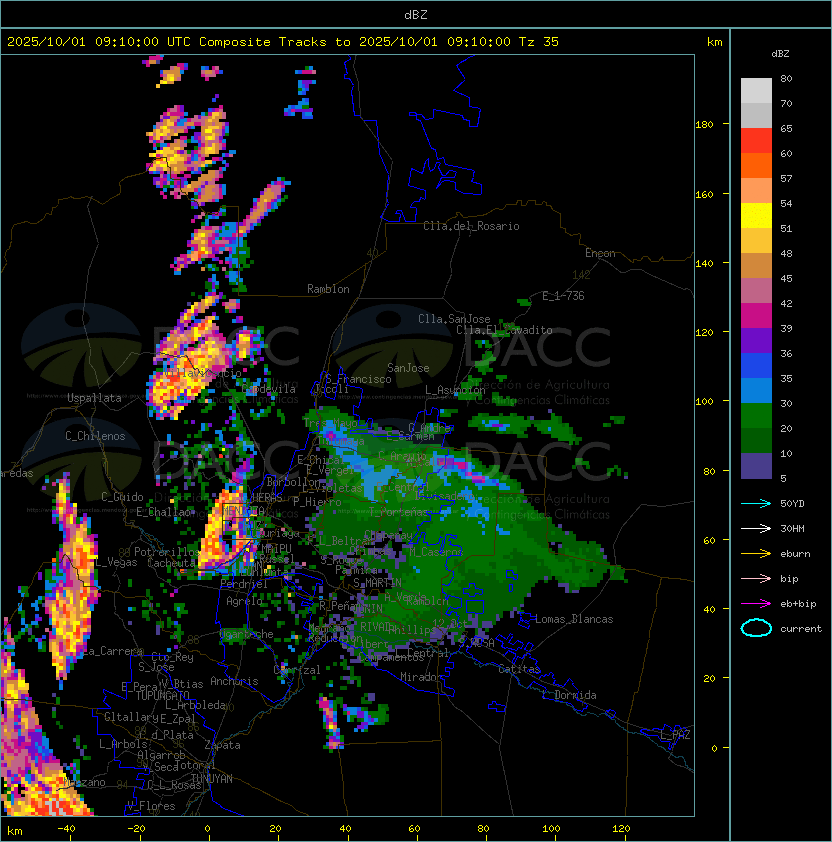This screenshot has height=842, width=832.
Task: Click the Clla.del_Rosario map label
Action: [x=471, y=226]
